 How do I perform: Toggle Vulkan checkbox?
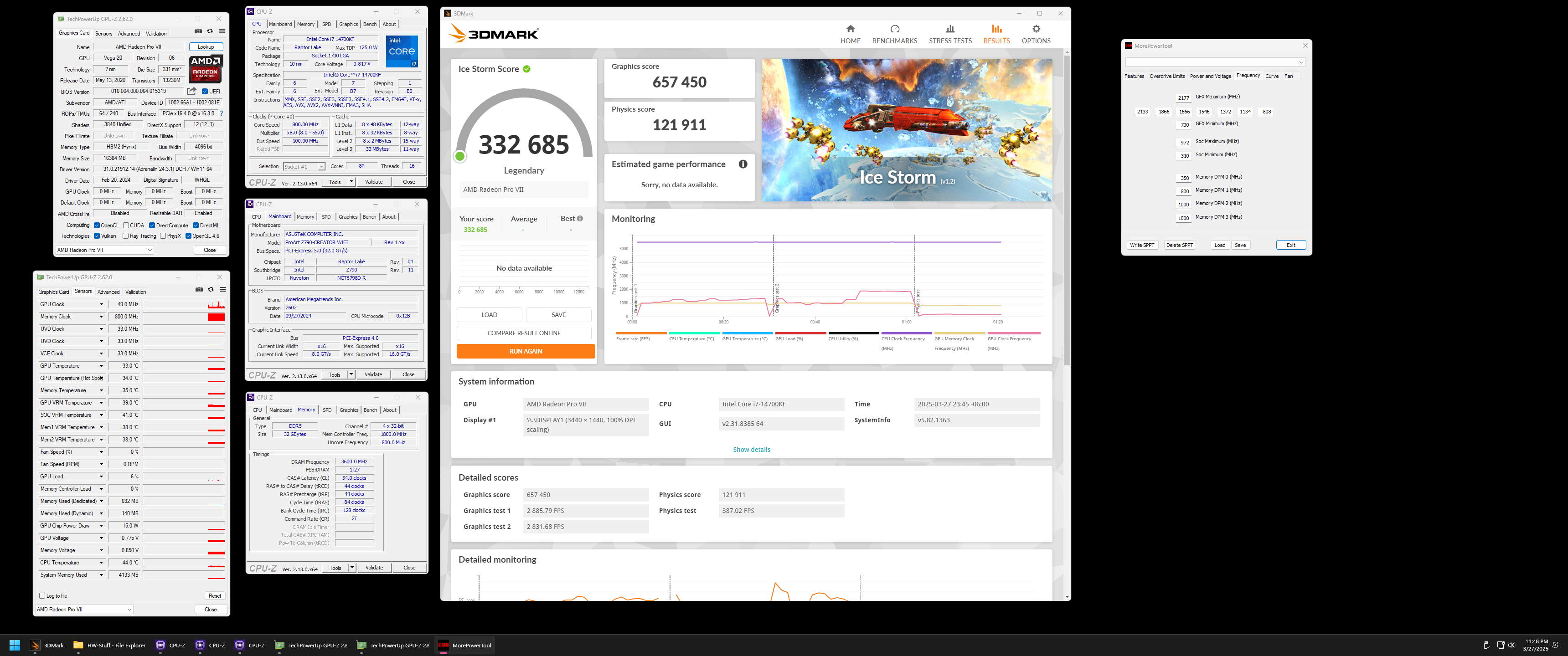point(97,236)
